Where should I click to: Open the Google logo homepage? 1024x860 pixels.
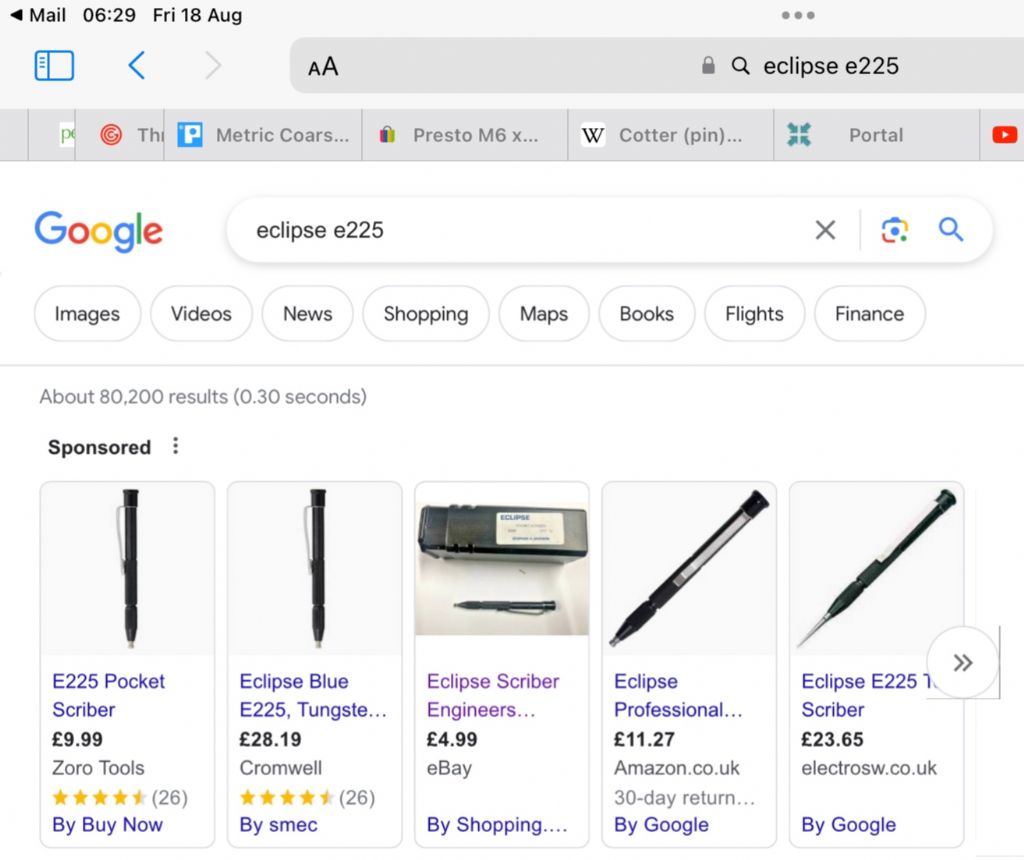coord(99,231)
